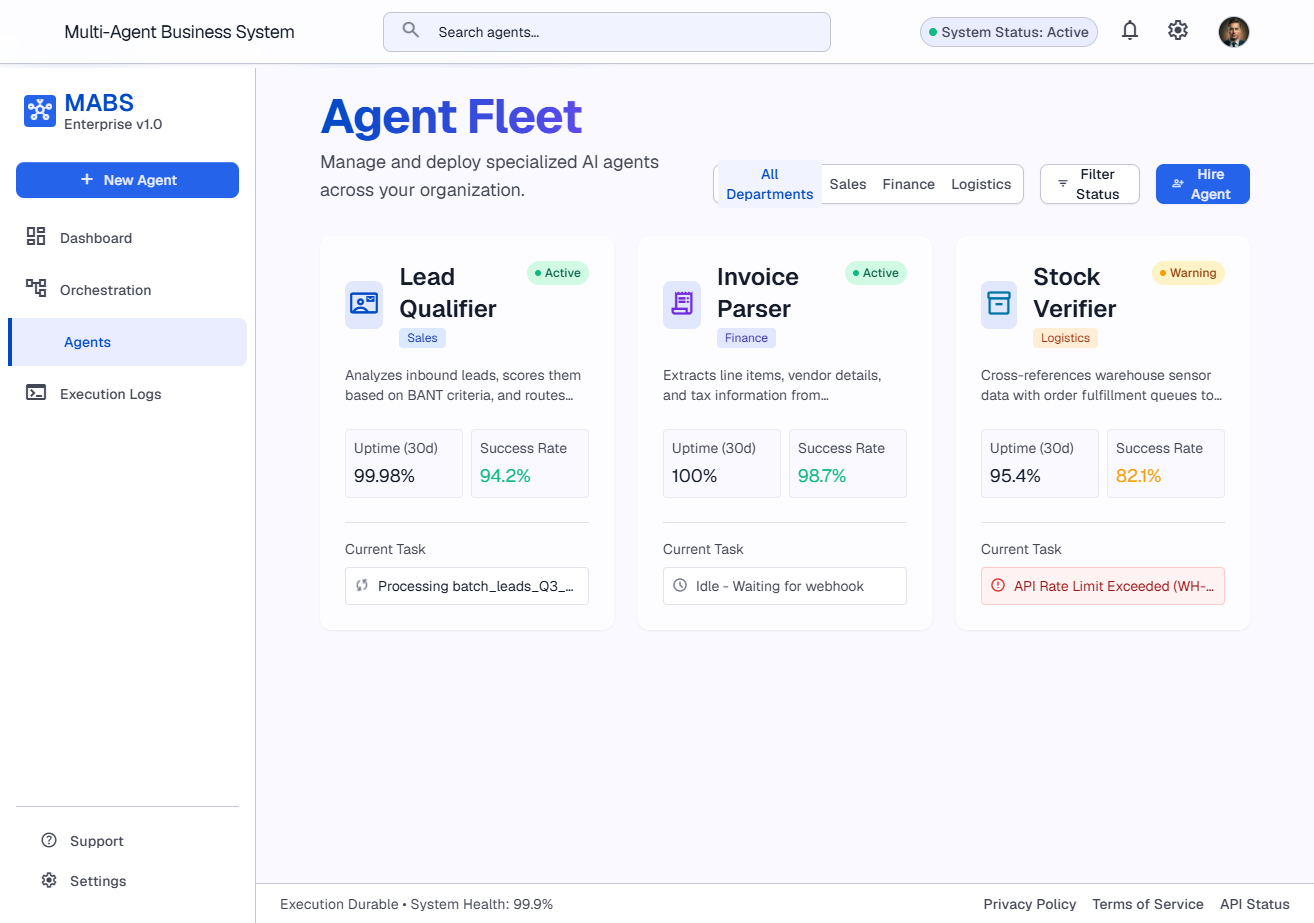Click the Support question mark icon

point(49,840)
